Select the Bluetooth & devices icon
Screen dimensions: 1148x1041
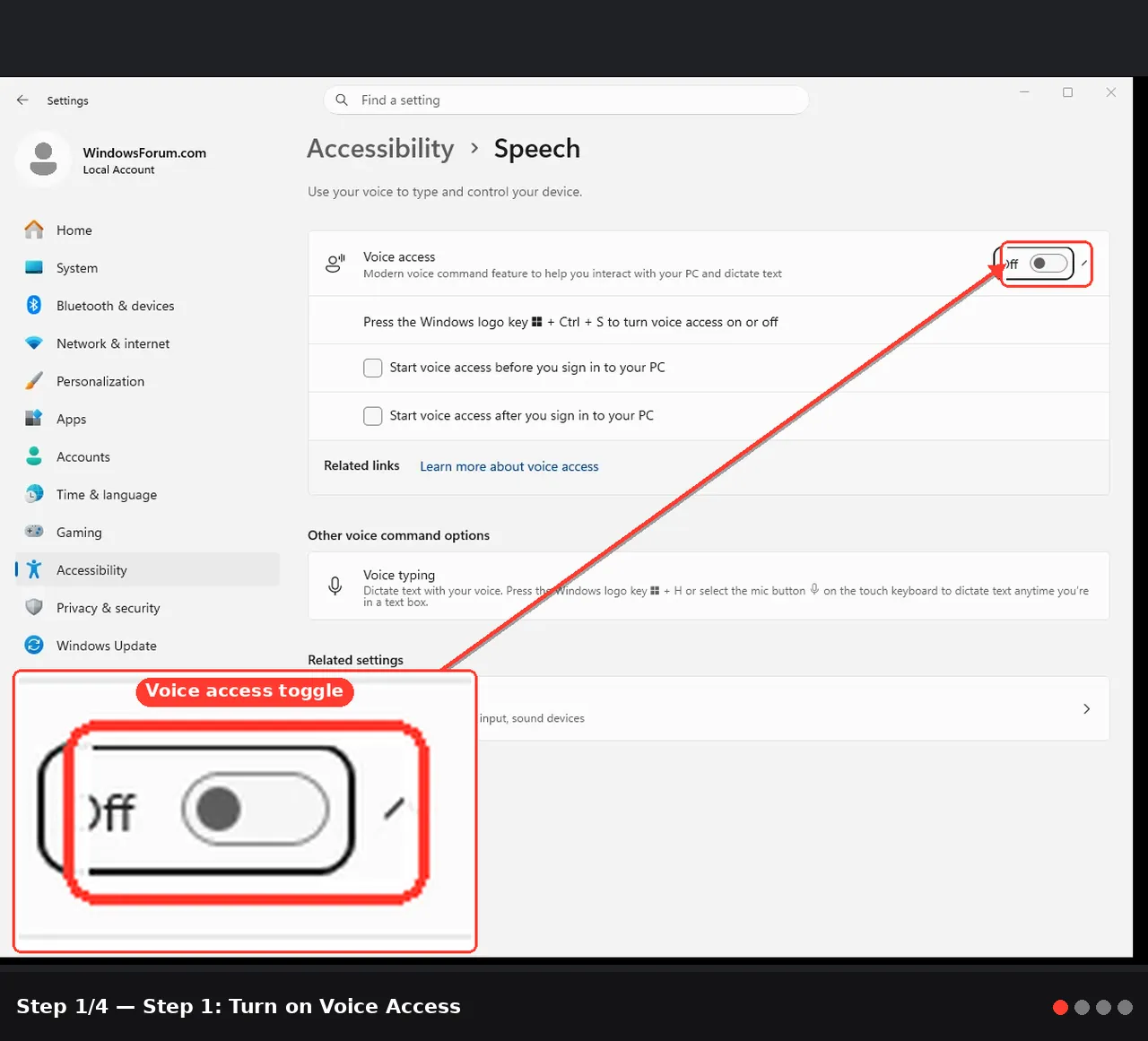(x=34, y=305)
